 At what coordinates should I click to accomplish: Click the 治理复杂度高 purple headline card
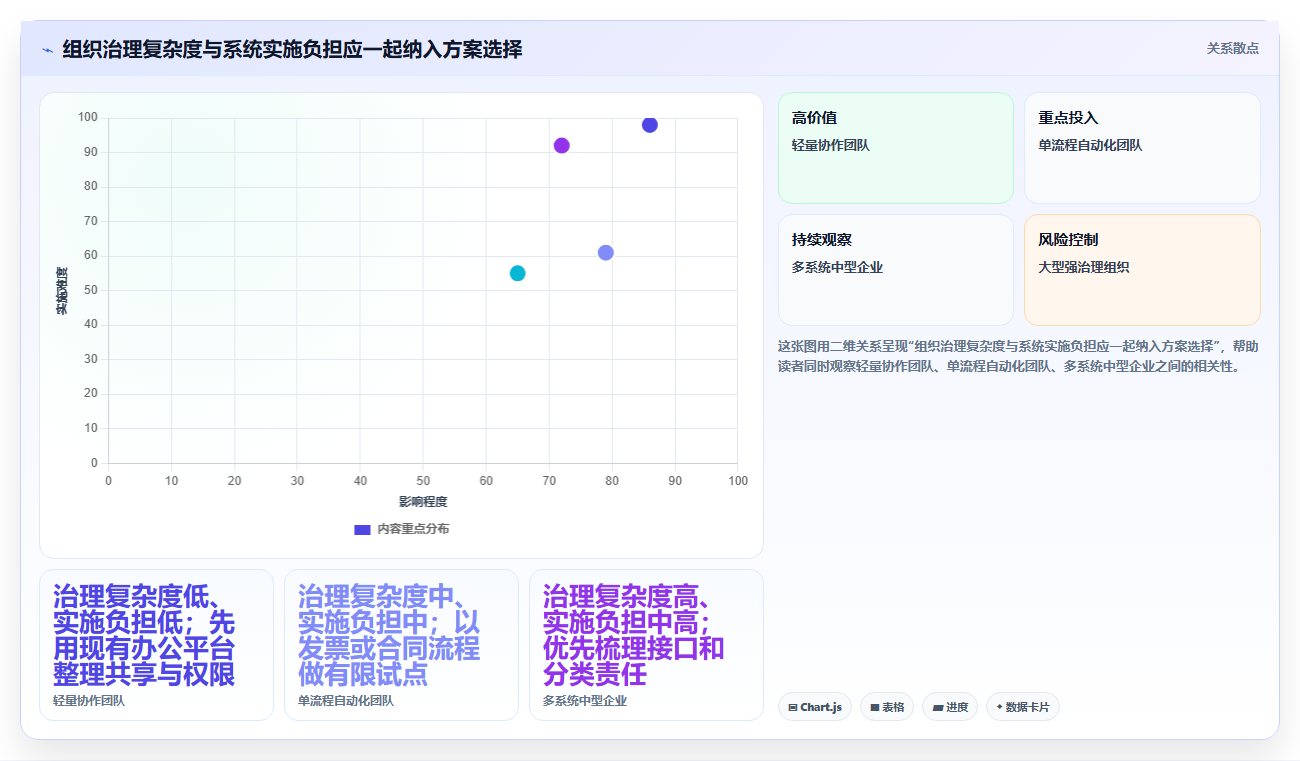[646, 645]
